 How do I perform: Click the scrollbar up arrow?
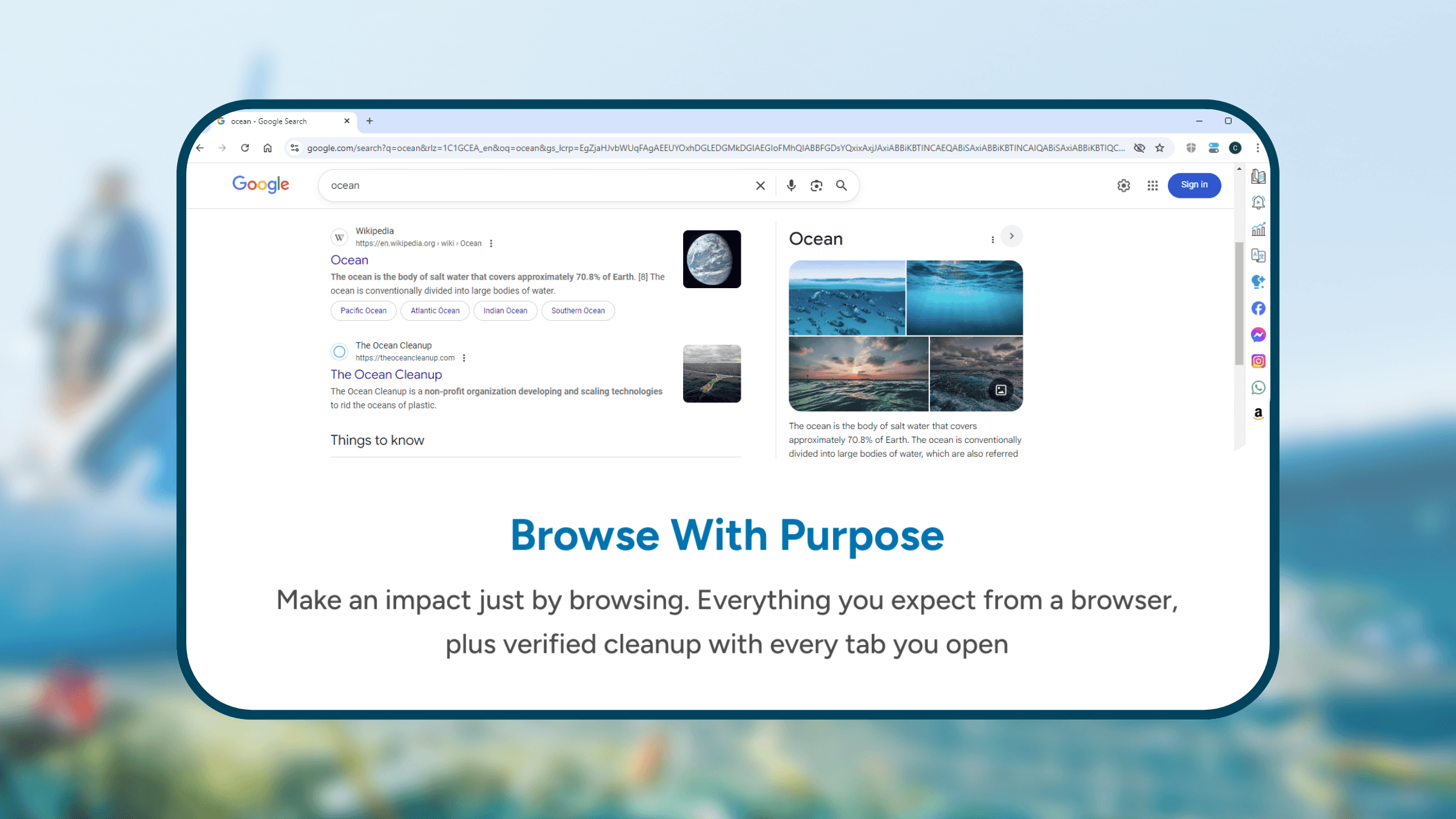tap(1239, 169)
